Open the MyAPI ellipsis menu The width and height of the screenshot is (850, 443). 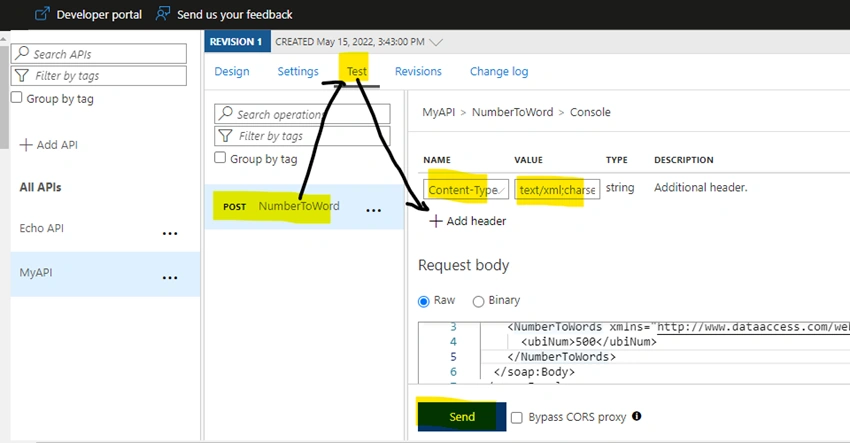tap(170, 278)
